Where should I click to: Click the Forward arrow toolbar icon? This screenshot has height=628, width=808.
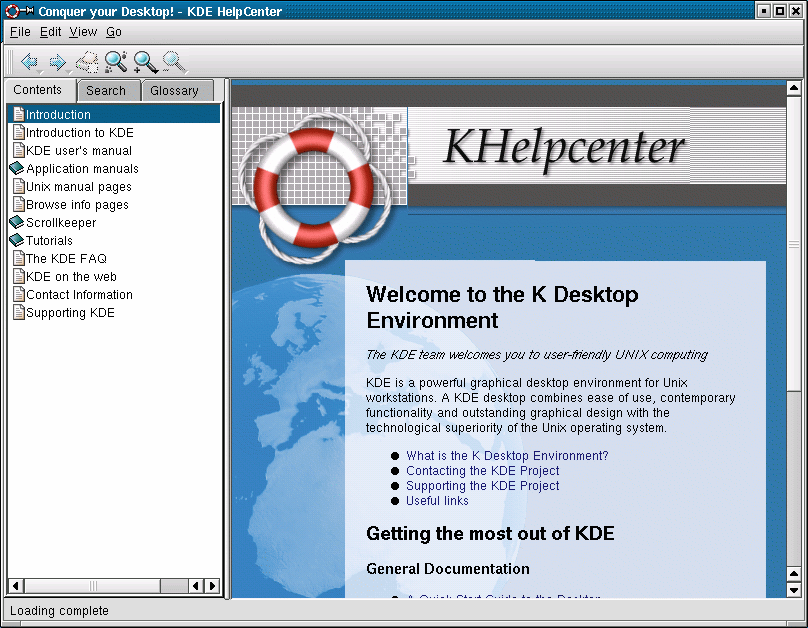click(x=57, y=62)
